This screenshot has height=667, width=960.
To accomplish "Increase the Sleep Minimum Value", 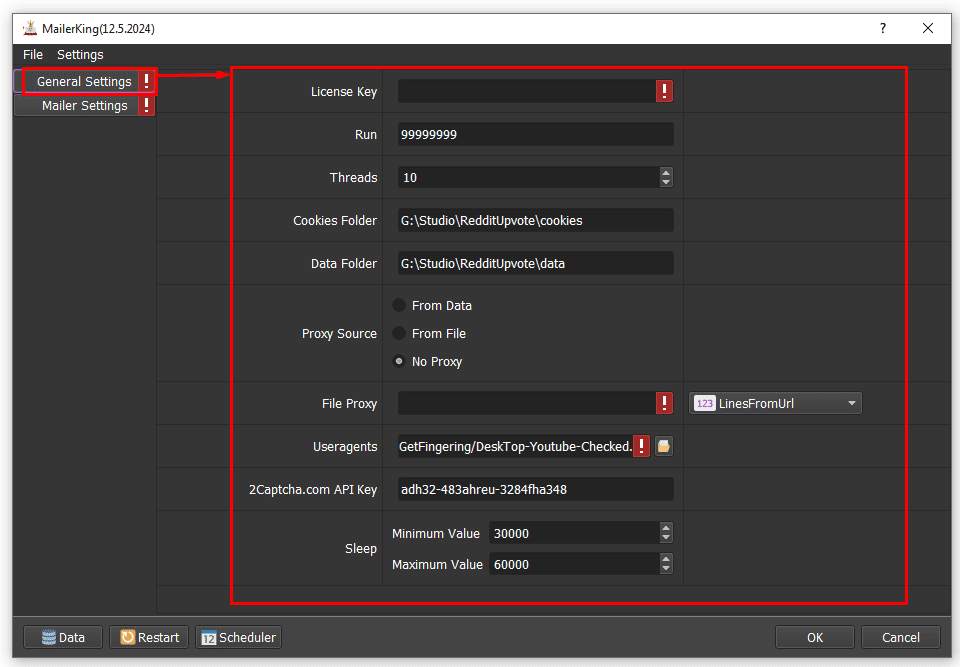I will [666, 528].
